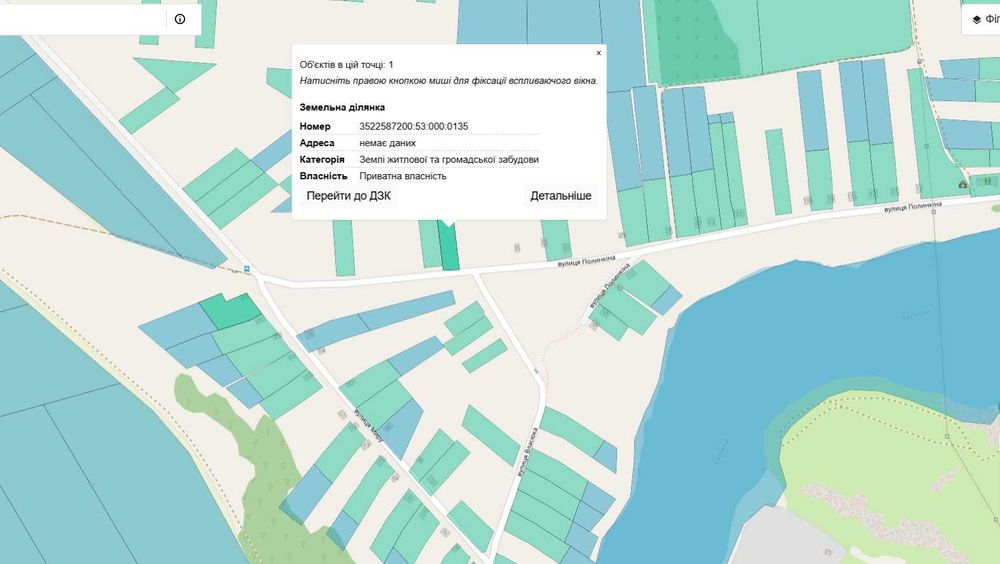Click the info circle icon beside search

(x=180, y=19)
